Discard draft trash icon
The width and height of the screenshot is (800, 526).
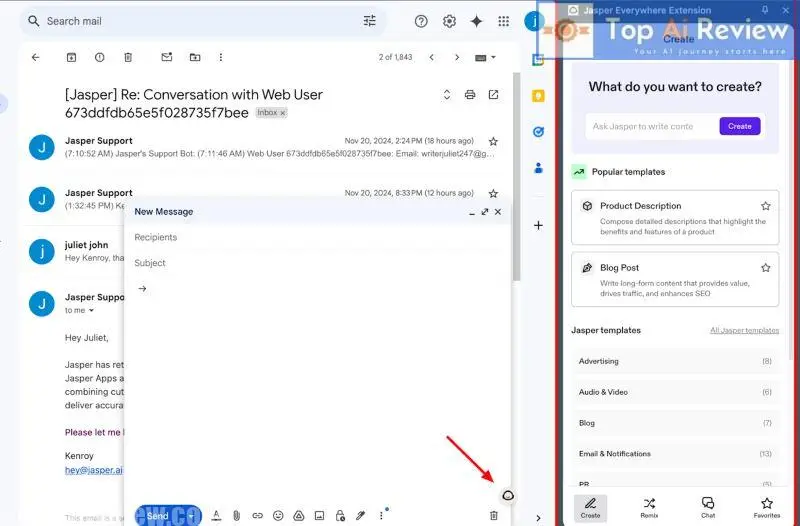coord(493,516)
